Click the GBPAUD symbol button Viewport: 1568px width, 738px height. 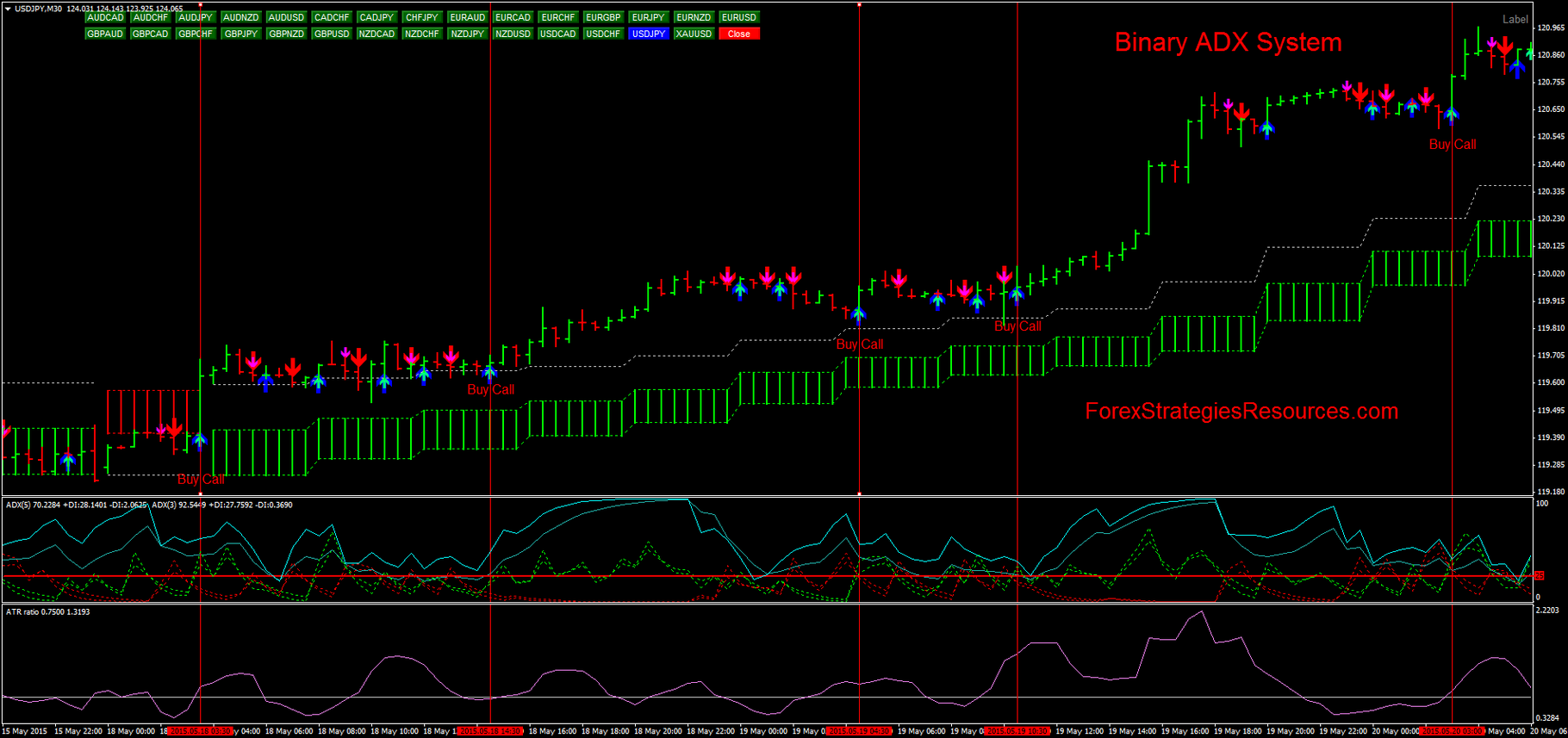coord(105,34)
